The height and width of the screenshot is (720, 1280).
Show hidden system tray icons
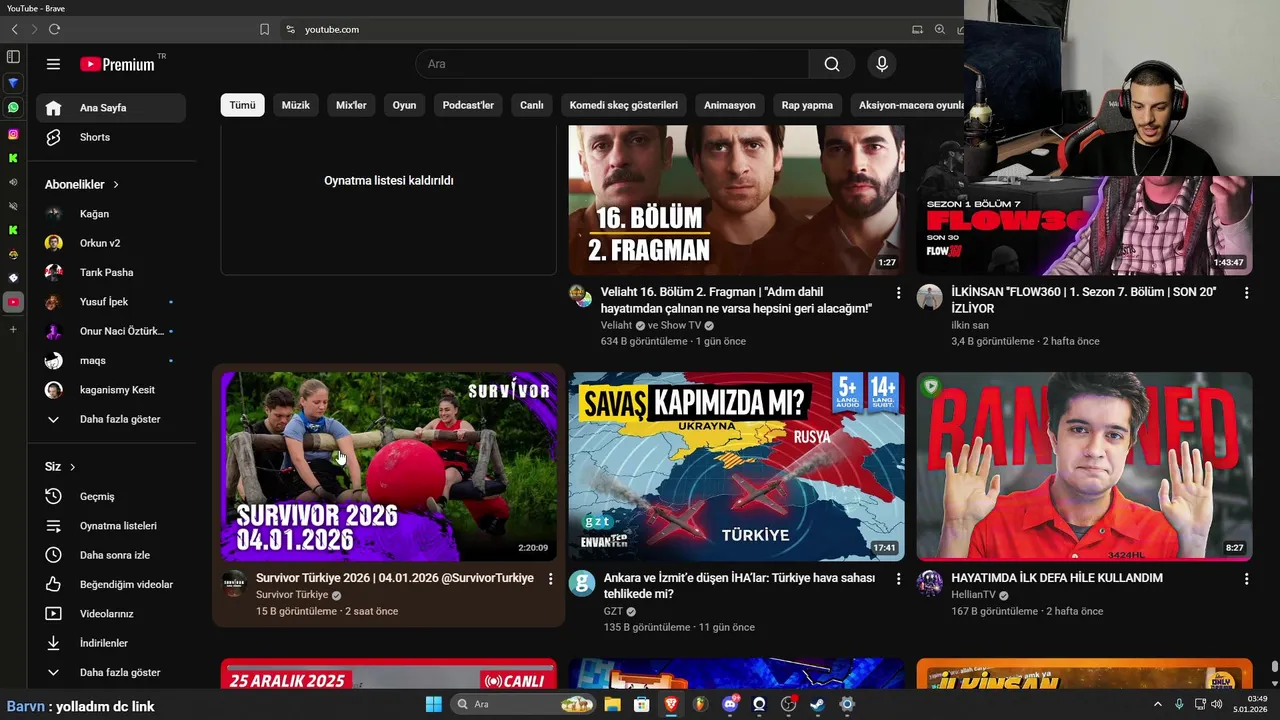1158,704
